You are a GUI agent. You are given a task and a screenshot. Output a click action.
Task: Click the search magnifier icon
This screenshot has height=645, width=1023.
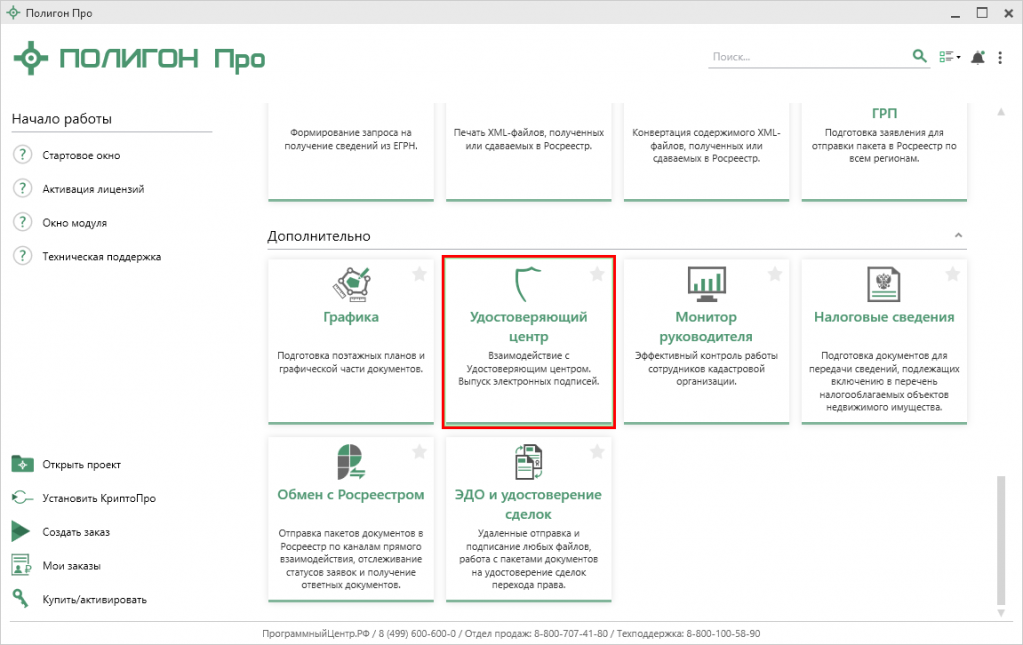tap(919, 56)
